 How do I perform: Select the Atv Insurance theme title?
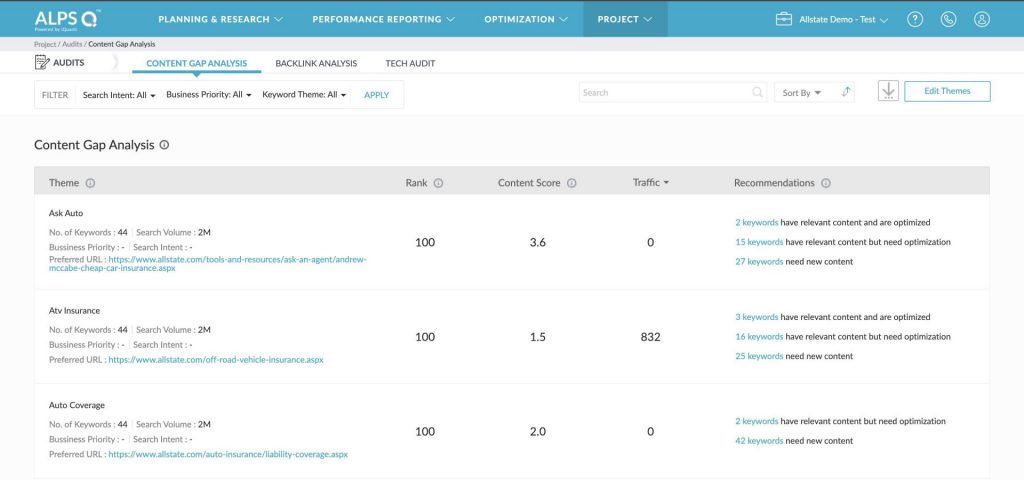74,311
